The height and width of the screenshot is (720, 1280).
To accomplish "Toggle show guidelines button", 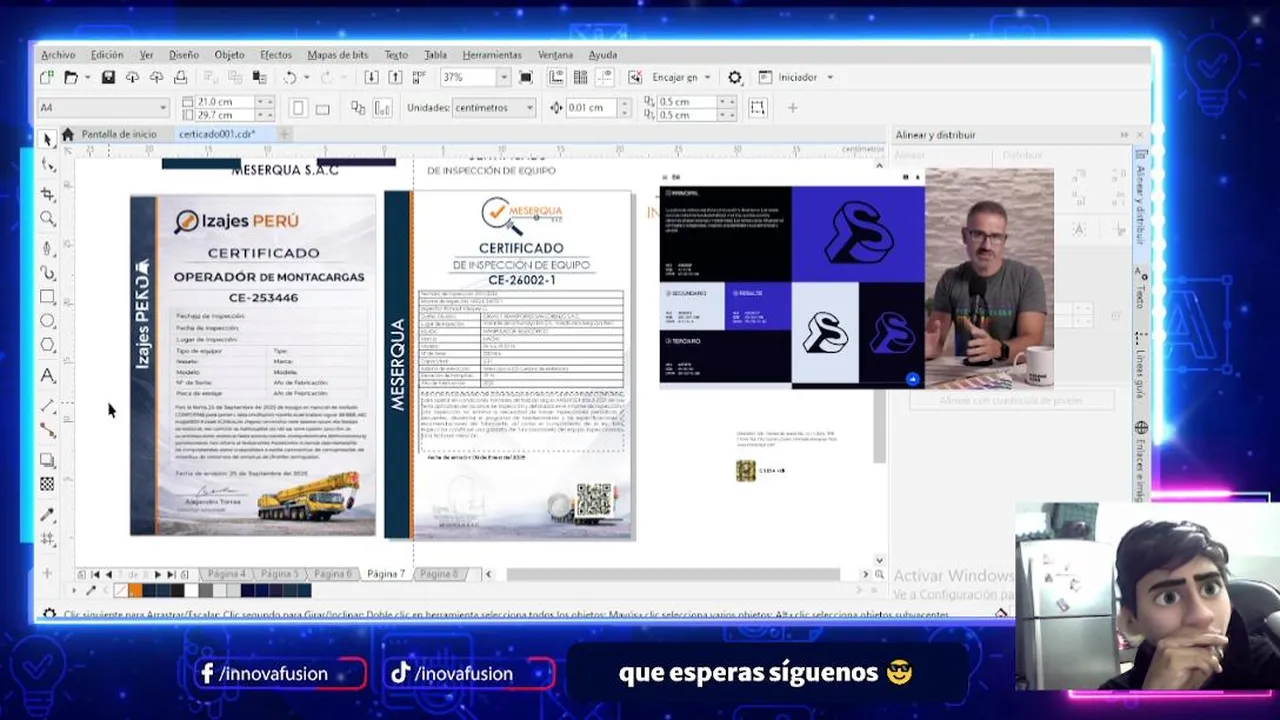I will click(x=604, y=77).
